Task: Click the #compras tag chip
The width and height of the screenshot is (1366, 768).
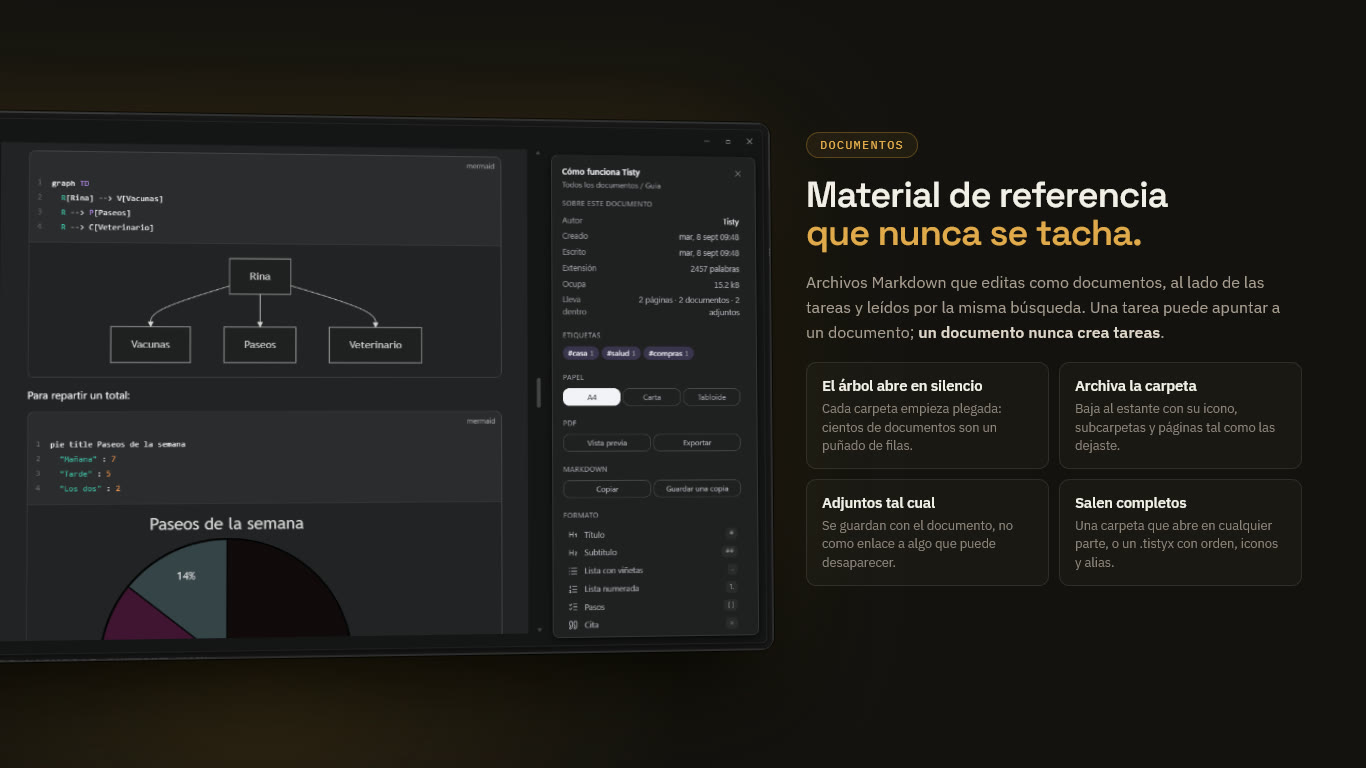Action: 669,353
